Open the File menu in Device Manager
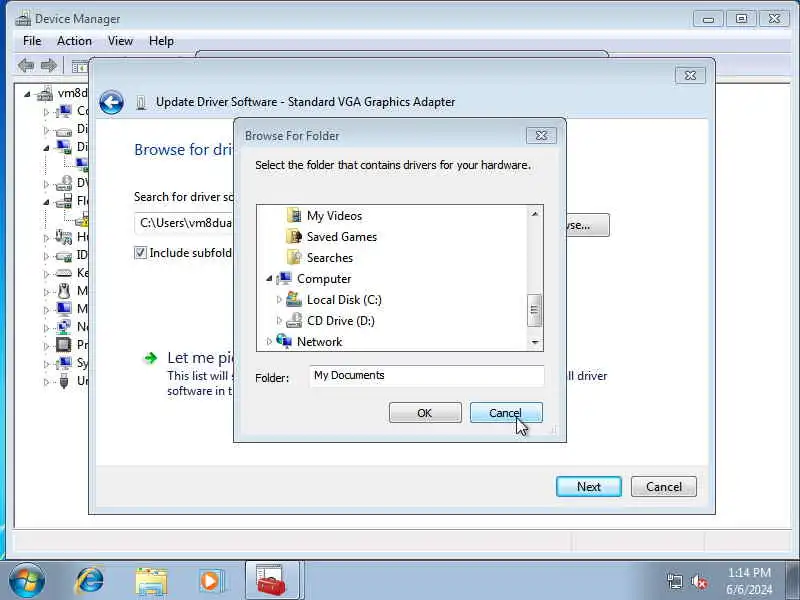Screen dimensions: 800x600 point(32,41)
